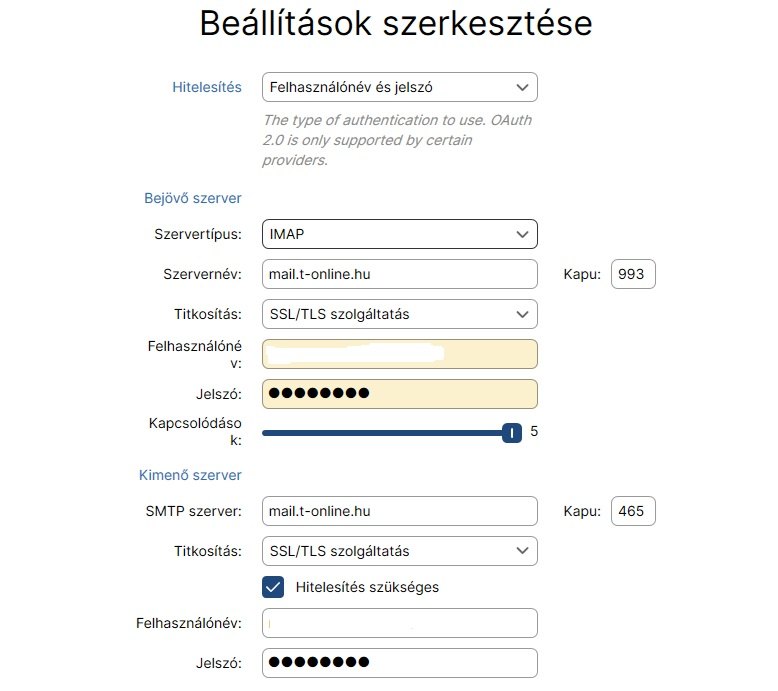Open outgoing server Titkosítás dropdown
Viewport: 778px width, 691px height.
(x=399, y=551)
